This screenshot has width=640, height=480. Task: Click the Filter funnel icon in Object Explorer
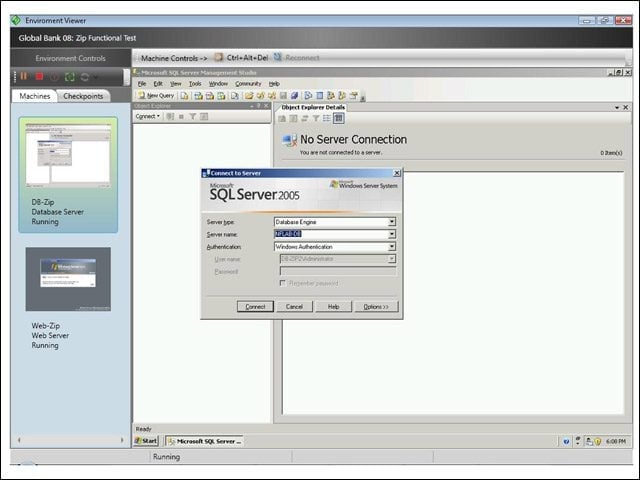[x=193, y=117]
